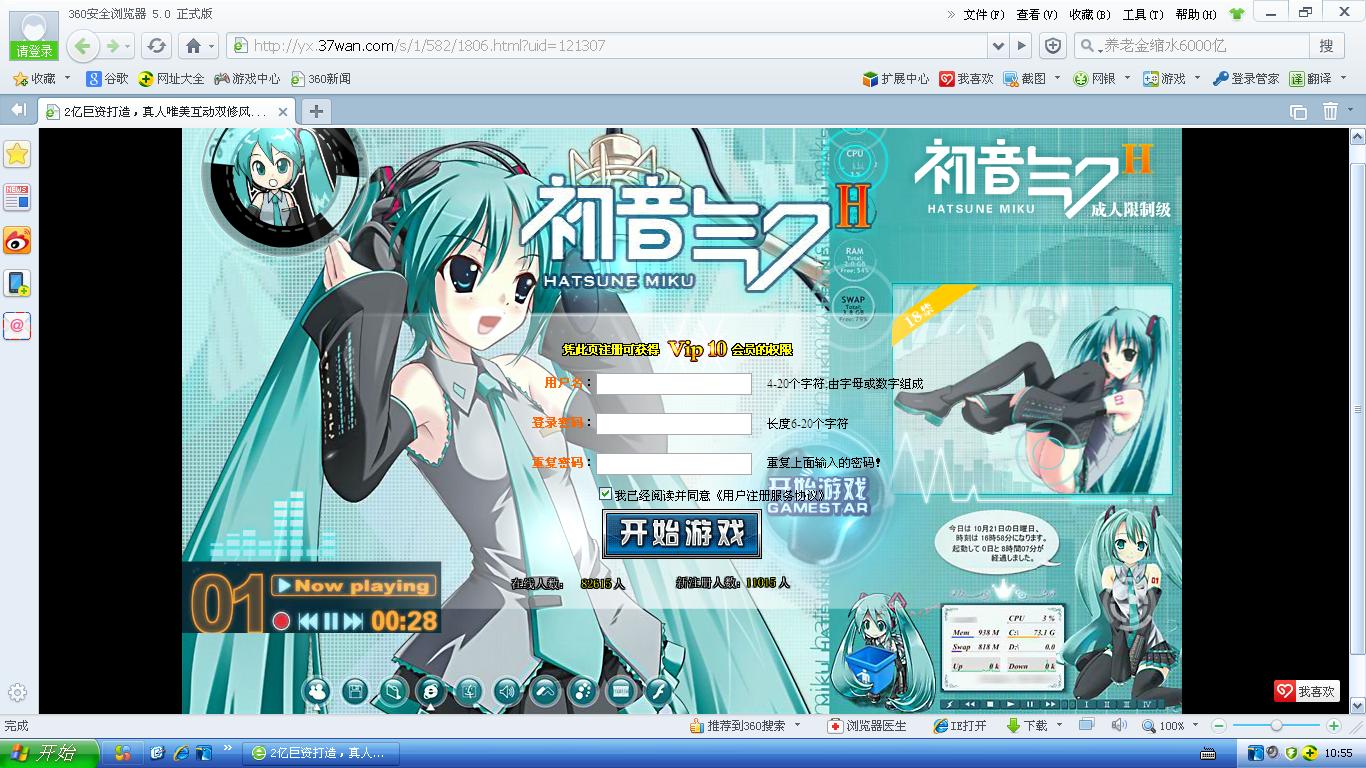Expand the home button dropdown arrow
The image size is (1366, 768).
click(x=212, y=46)
